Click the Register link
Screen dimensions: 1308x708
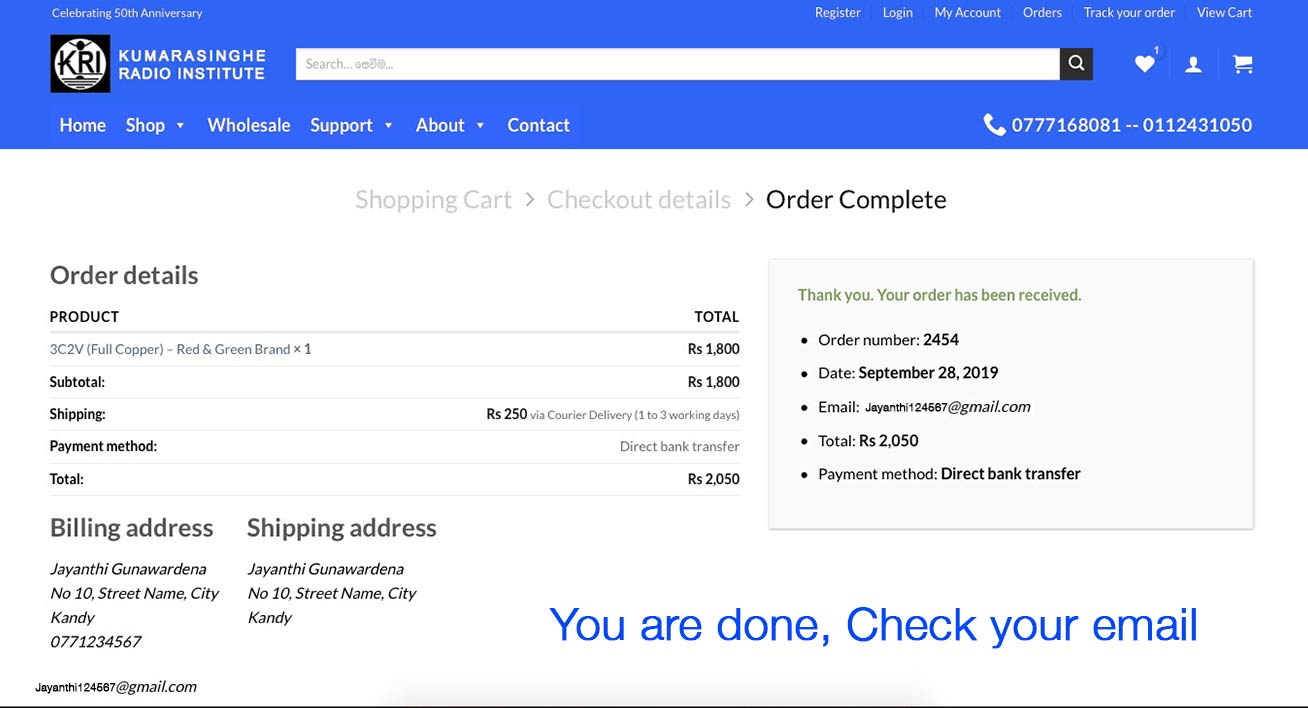(838, 13)
